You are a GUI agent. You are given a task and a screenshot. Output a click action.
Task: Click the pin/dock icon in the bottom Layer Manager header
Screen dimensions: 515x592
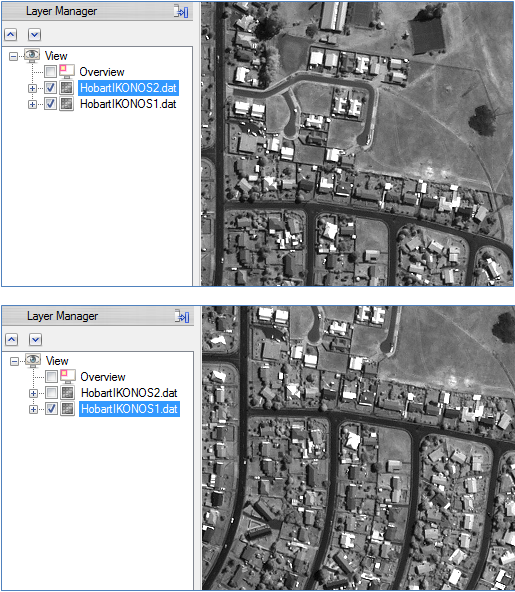pos(182,316)
